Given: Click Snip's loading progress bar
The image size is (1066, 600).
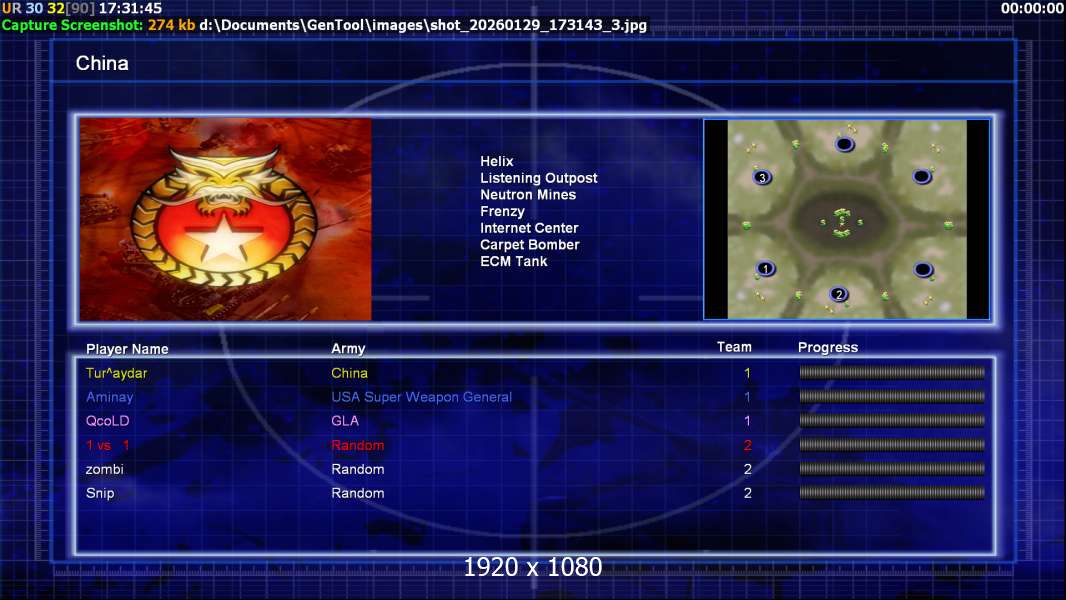Looking at the screenshot, I should 892,493.
